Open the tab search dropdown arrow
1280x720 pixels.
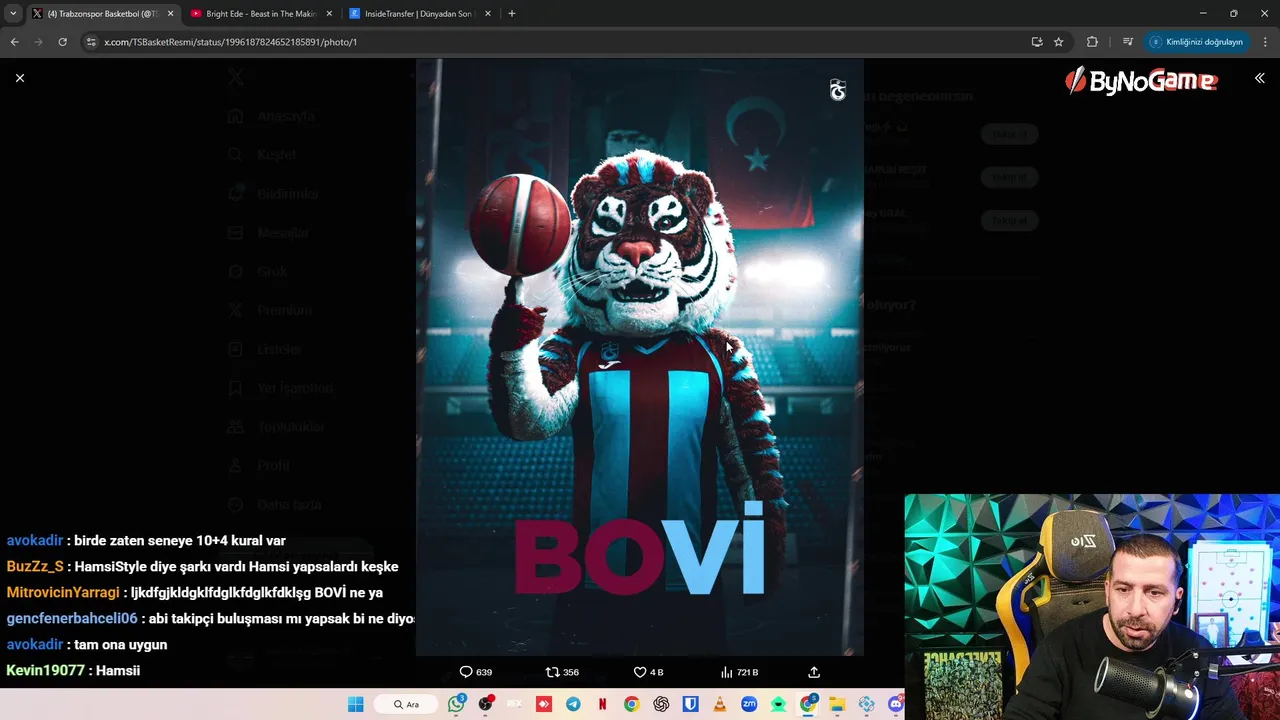[x=13, y=14]
